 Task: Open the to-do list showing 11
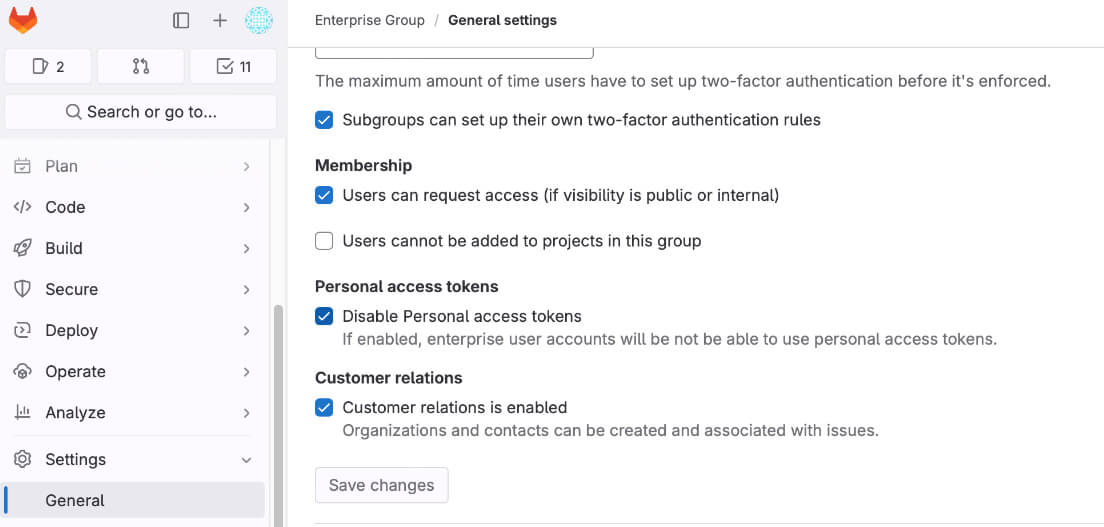tap(233, 67)
